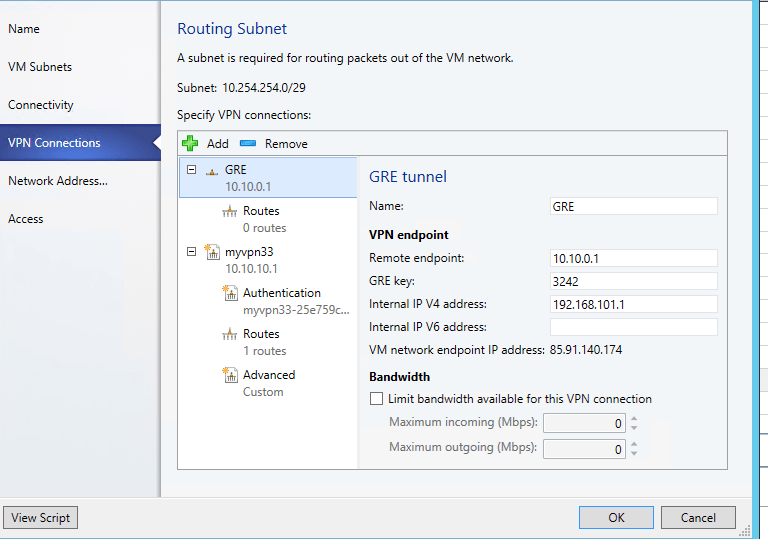The width and height of the screenshot is (768, 539).
Task: Click the Internal IP V6 address field
Action: click(633, 327)
